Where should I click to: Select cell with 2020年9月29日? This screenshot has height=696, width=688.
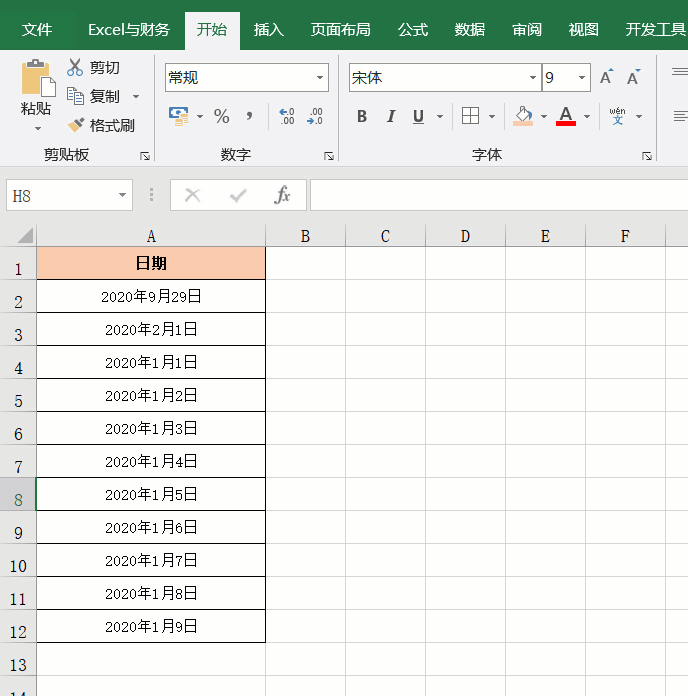point(151,296)
